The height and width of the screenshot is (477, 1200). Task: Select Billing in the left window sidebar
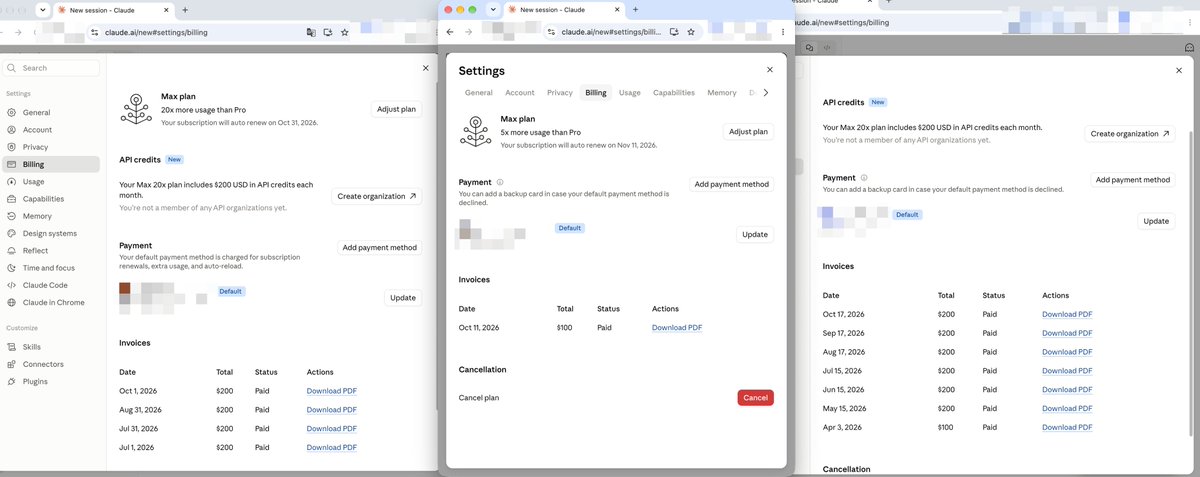[50, 164]
